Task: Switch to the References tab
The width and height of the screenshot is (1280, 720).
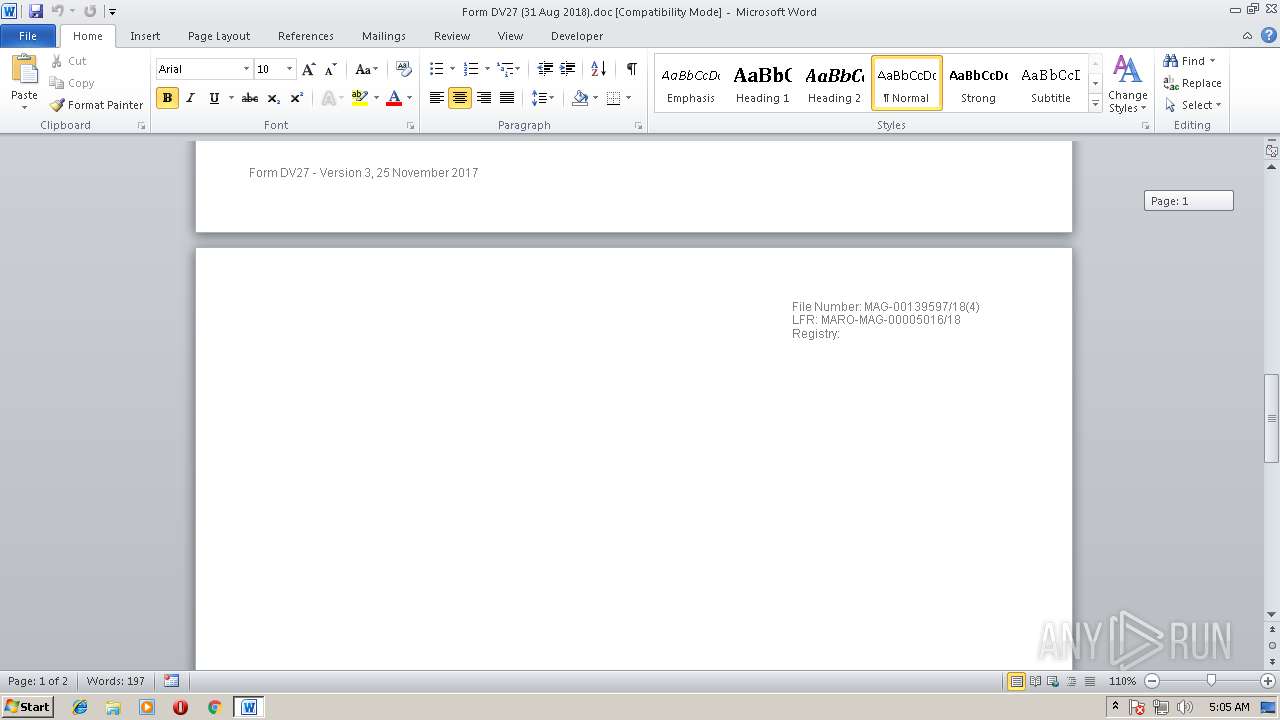Action: 306,36
